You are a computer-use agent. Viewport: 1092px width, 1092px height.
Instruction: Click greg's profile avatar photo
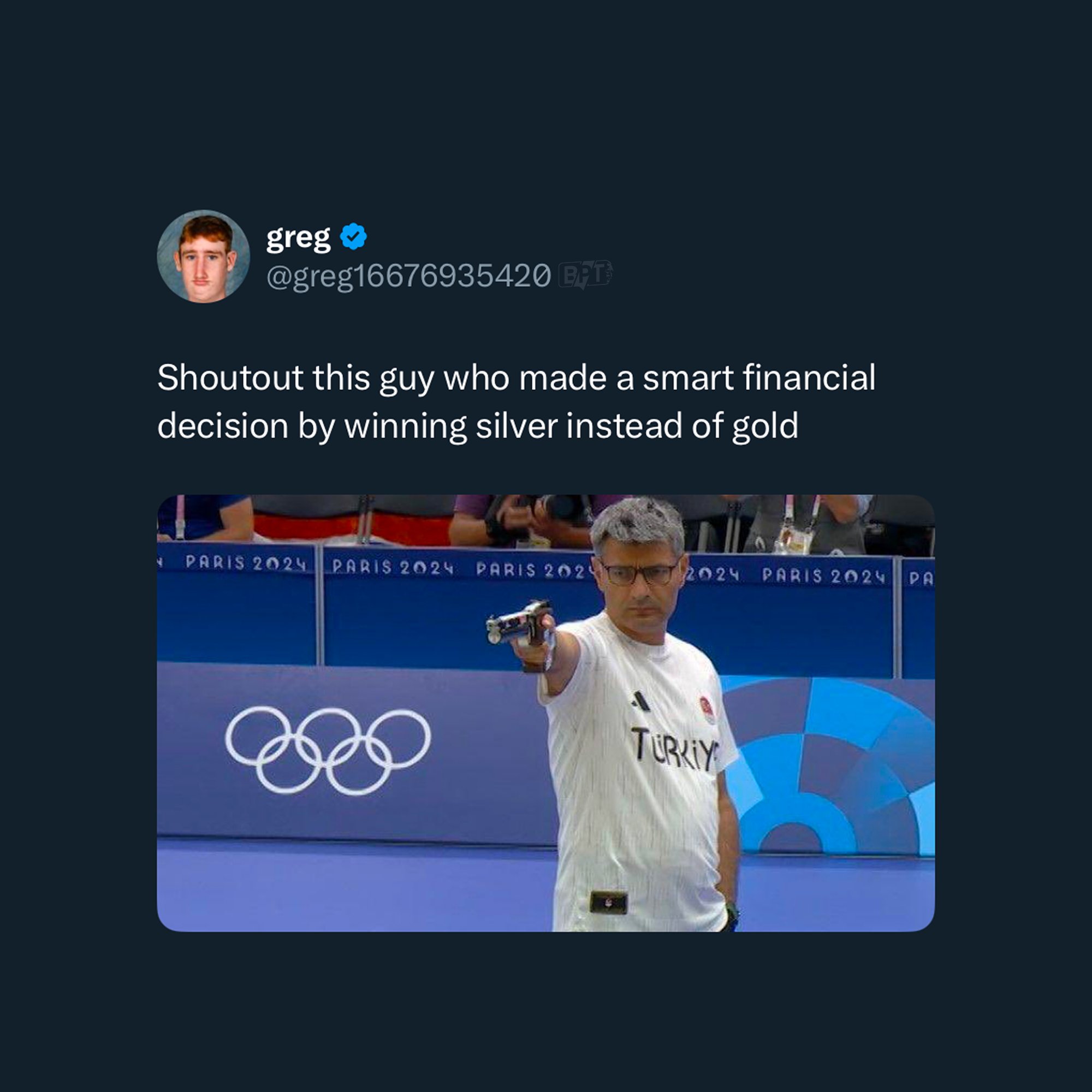point(203,257)
